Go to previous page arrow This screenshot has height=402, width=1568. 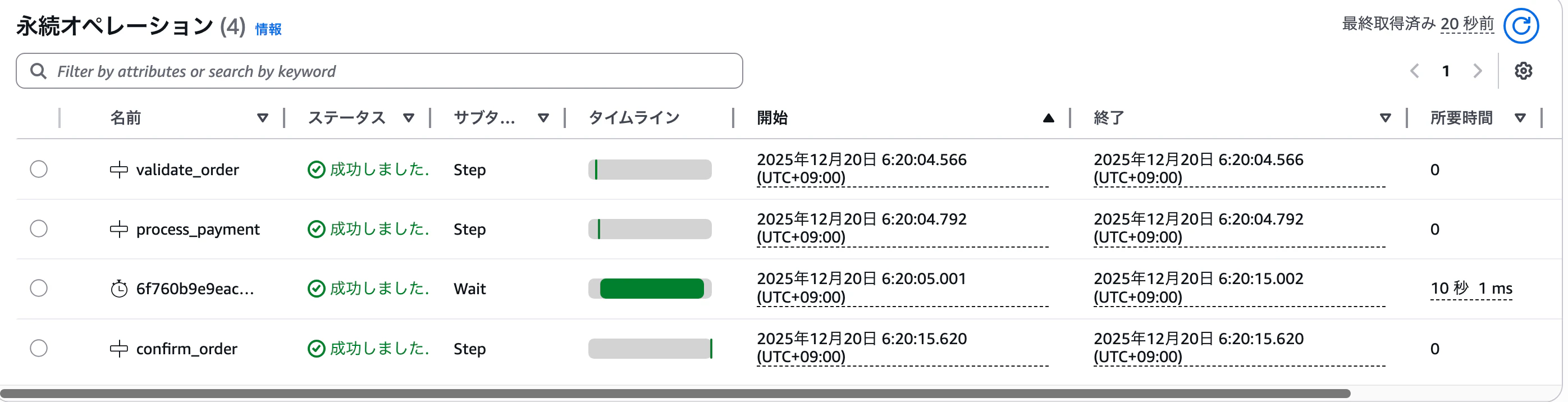click(x=1415, y=71)
